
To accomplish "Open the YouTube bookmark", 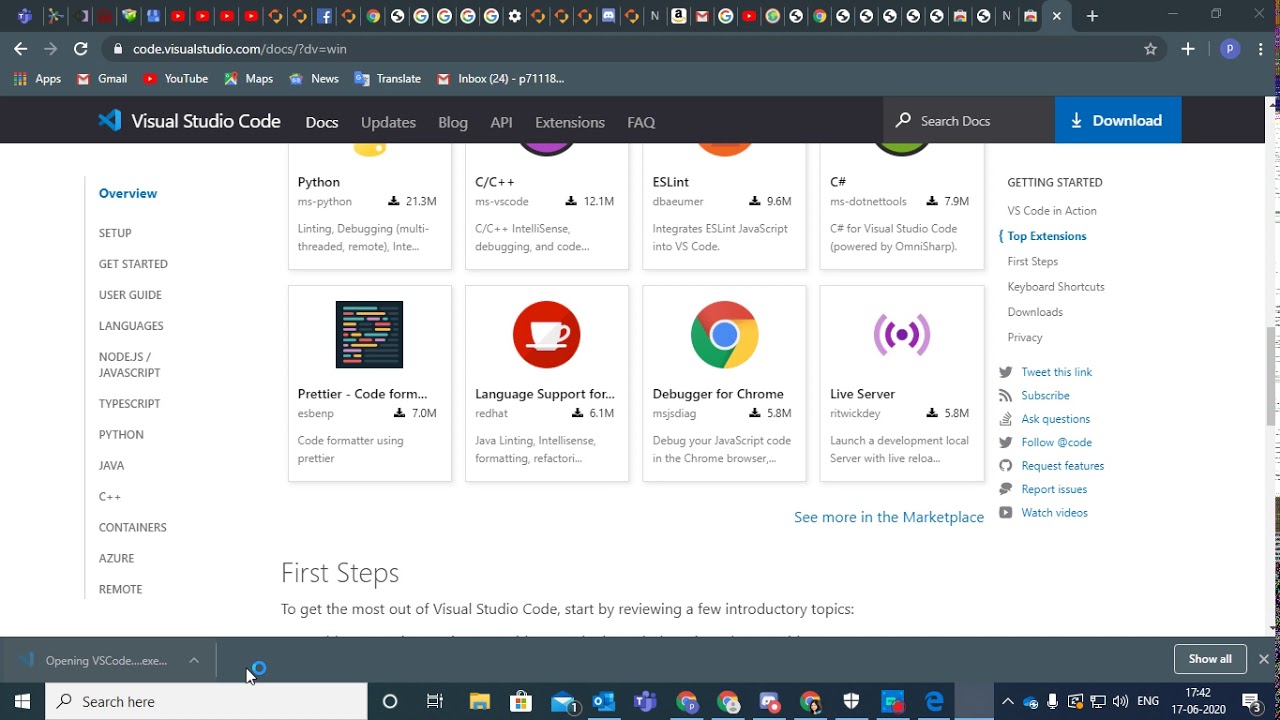I will pyautogui.click(x=175, y=79).
